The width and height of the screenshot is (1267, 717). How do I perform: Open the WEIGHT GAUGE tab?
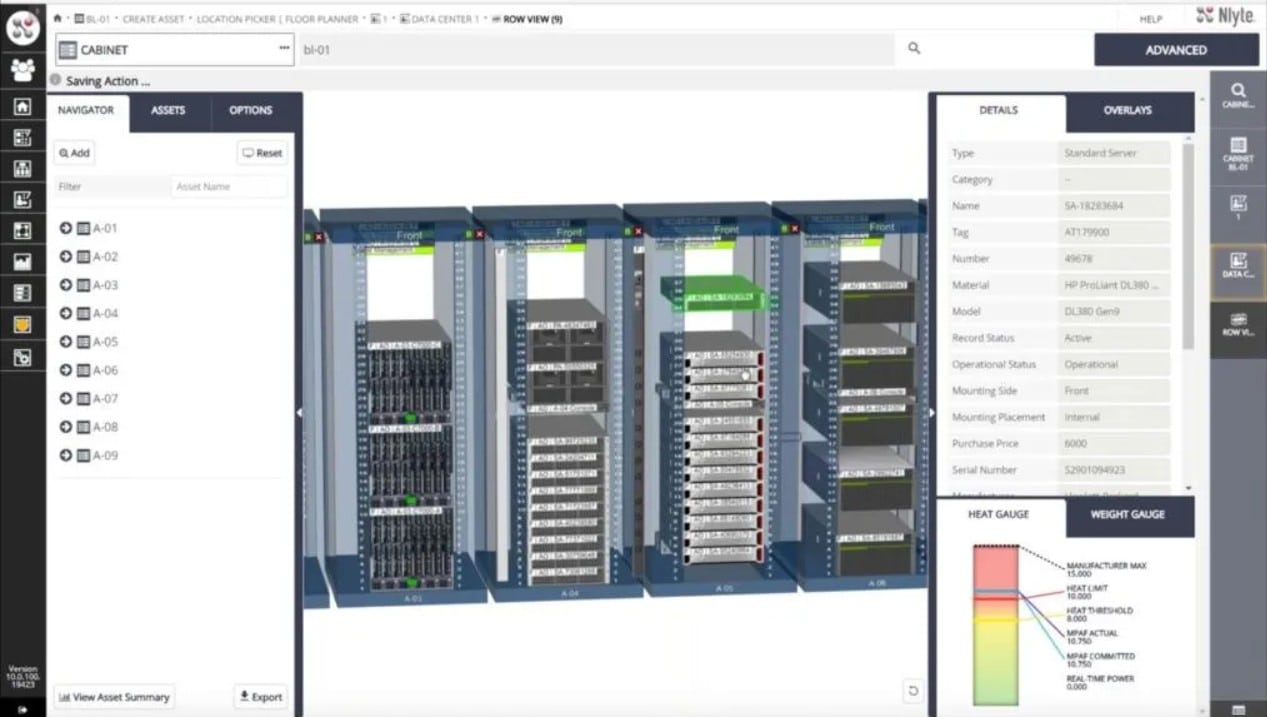point(1127,516)
